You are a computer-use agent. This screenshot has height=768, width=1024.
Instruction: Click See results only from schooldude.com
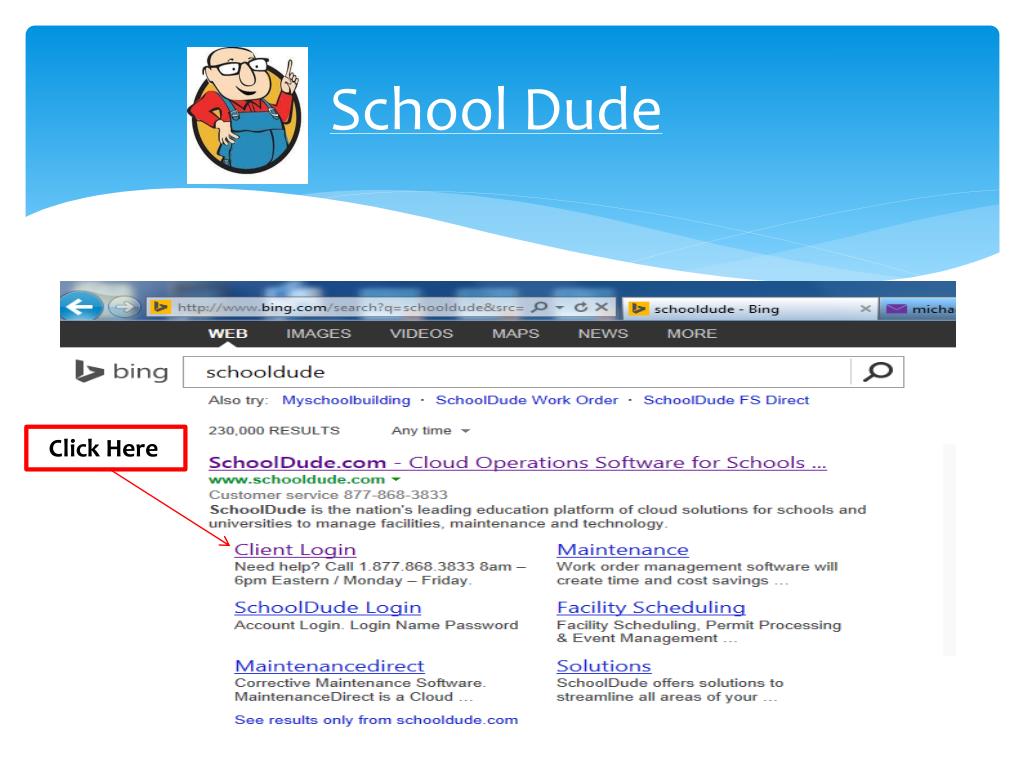[376, 720]
